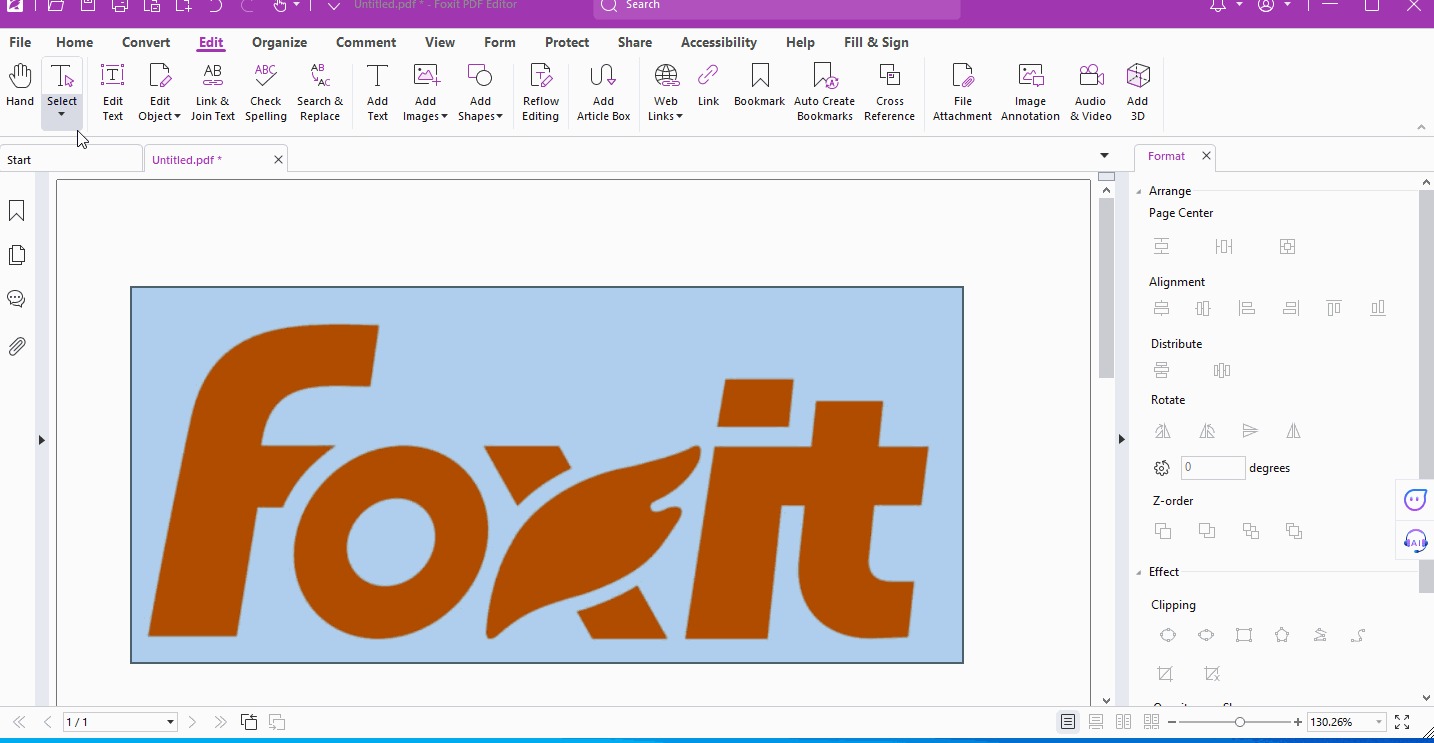Click the last Rotate row icon
Viewport: 1434px width, 743px height.
(1294, 431)
